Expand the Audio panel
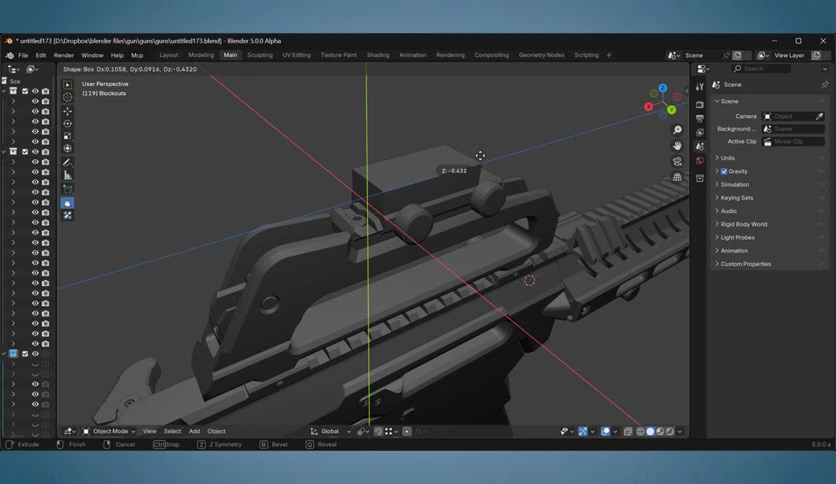Viewport: 836px width, 484px height. click(x=728, y=211)
